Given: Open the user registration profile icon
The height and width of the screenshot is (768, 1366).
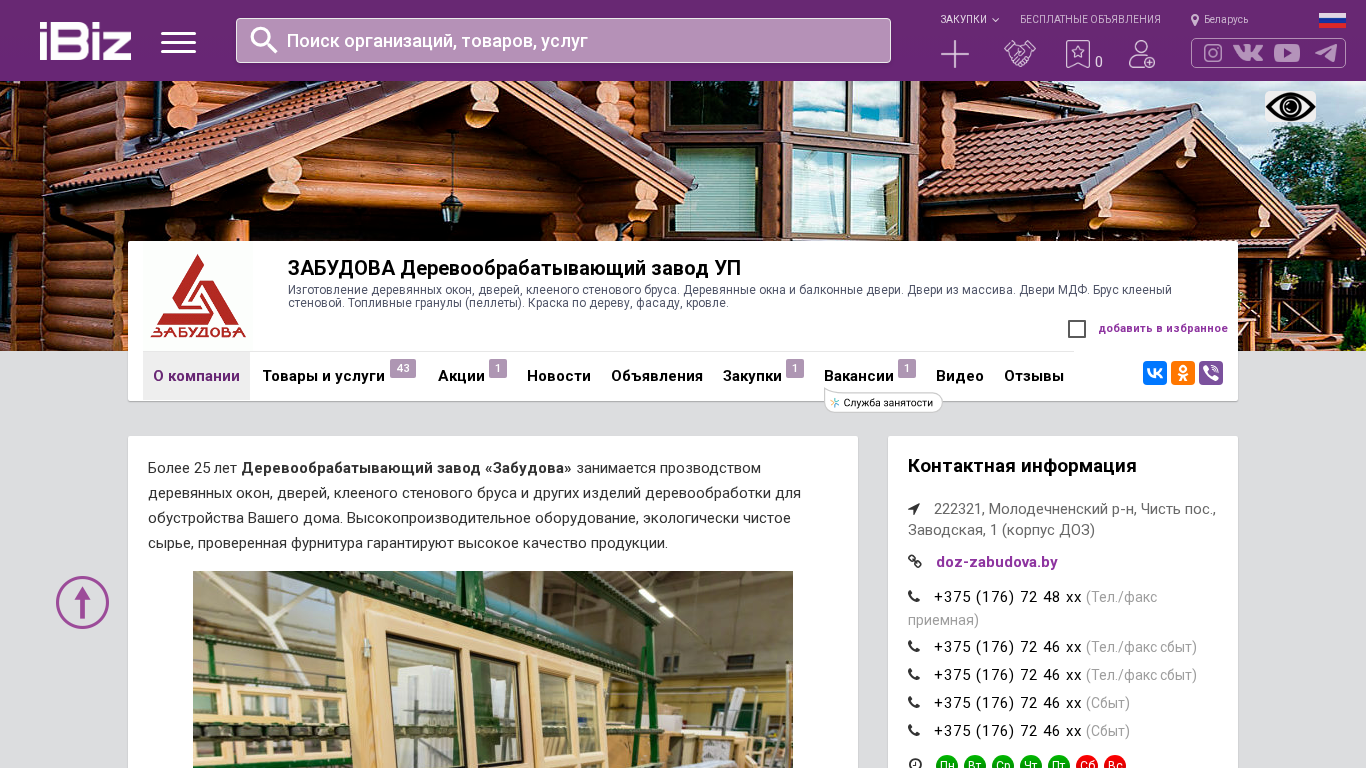Looking at the screenshot, I should point(1142,54).
